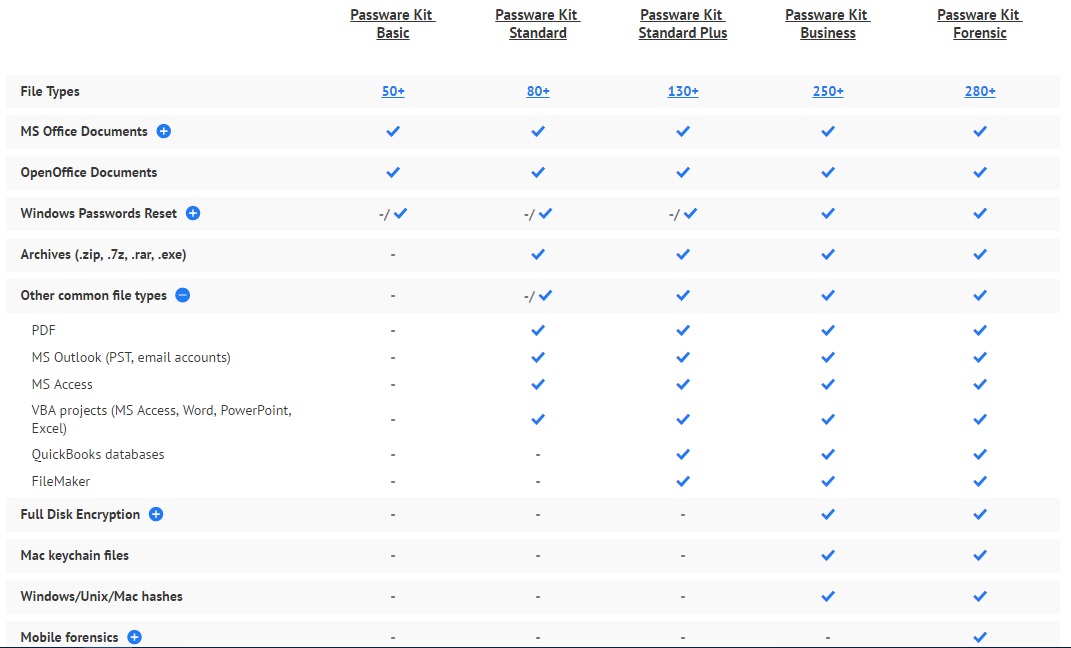Screen dimensions: 1071x648
Task: Expand the Mobile forensics row
Action: click(135, 637)
